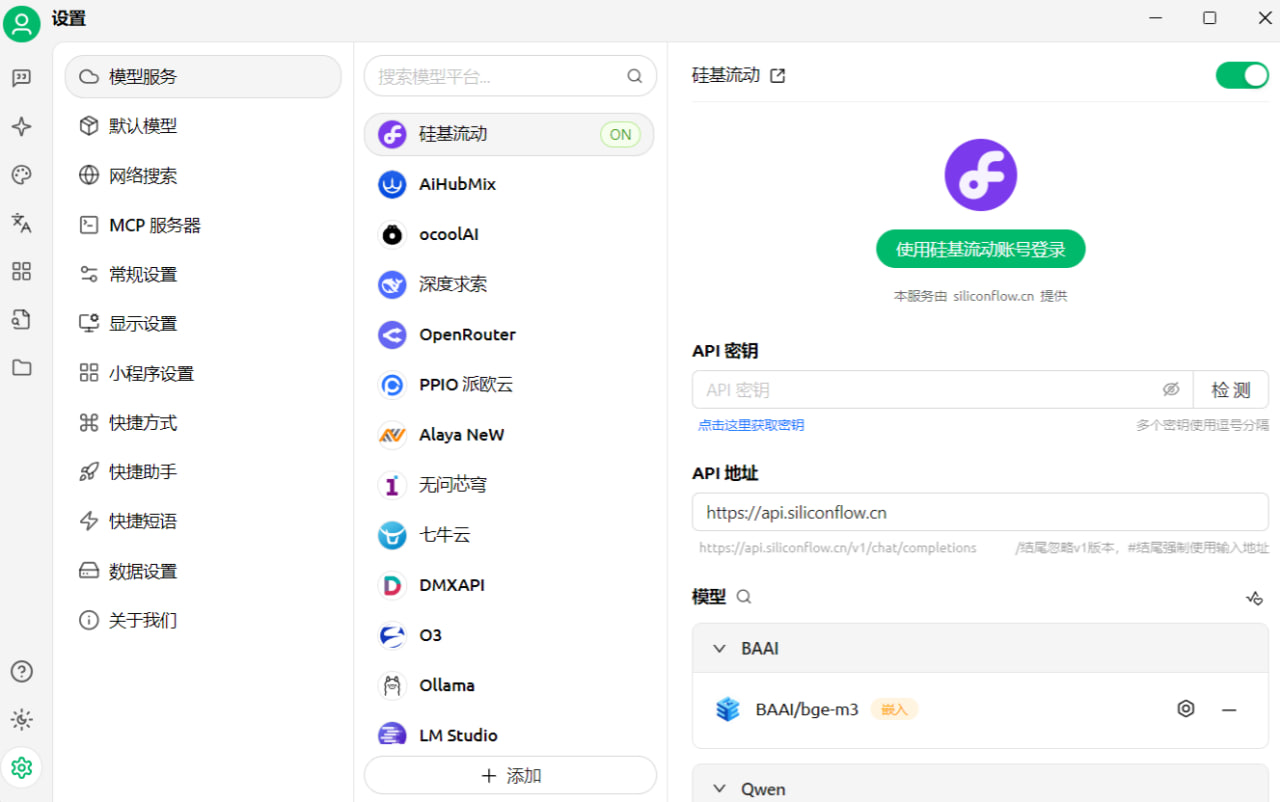Open the user avatar profile icon
Image resolution: width=1280 pixels, height=802 pixels.
(x=21, y=23)
